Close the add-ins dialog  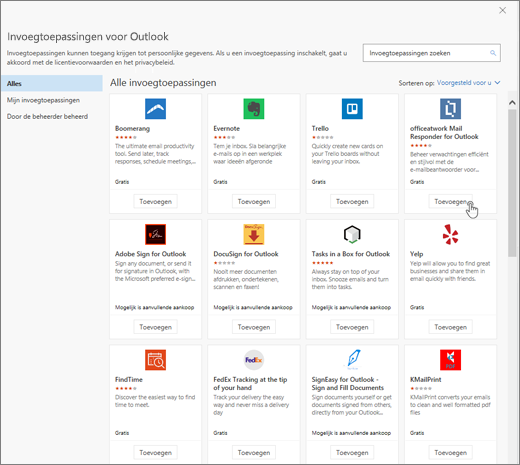tap(502, 11)
